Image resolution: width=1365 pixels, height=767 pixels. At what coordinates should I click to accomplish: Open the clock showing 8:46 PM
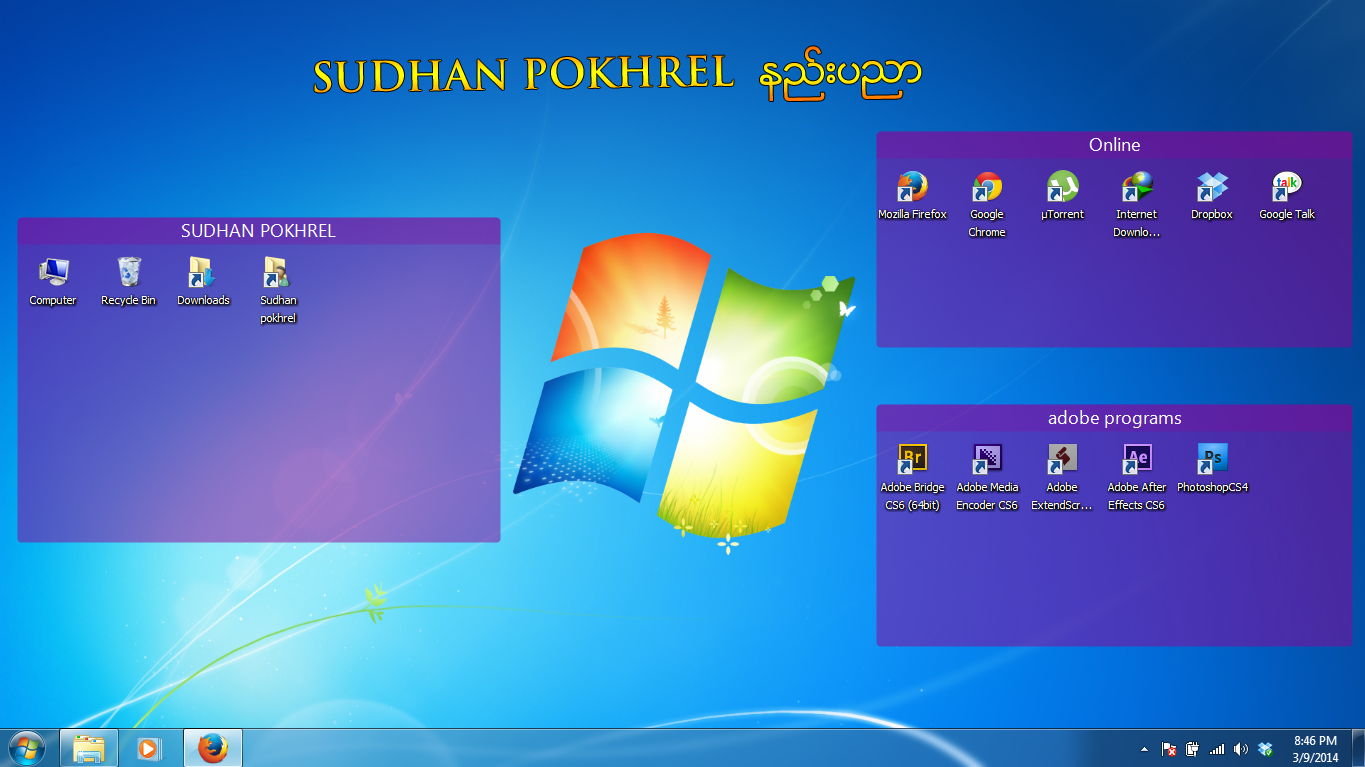1315,749
